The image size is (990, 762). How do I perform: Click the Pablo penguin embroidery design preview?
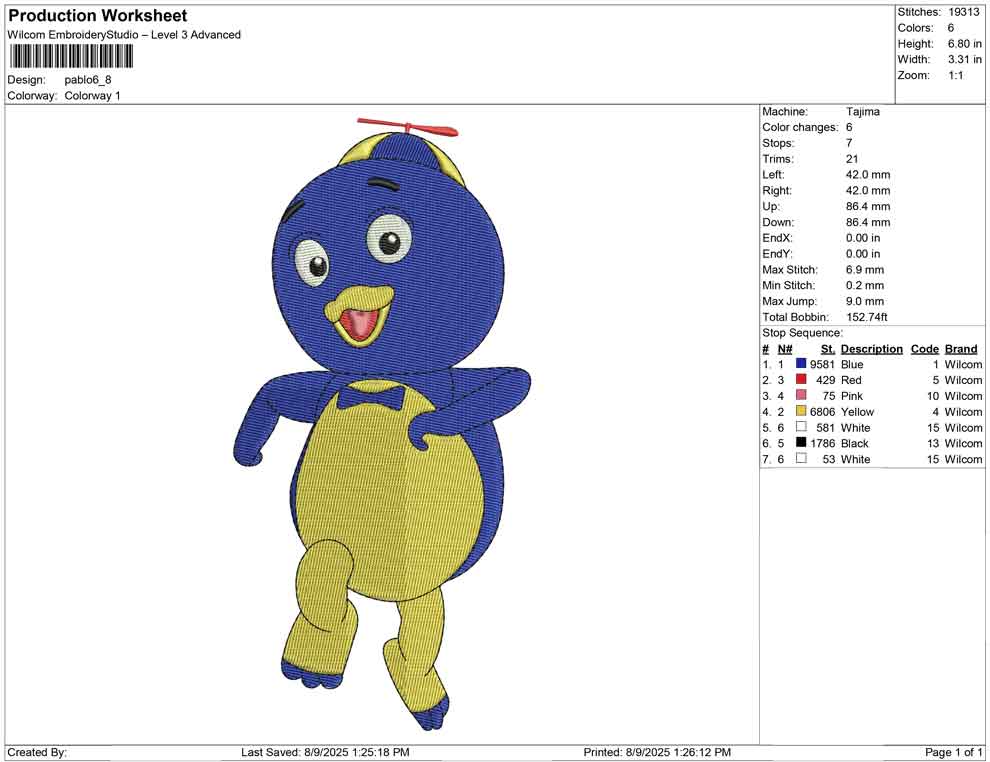coord(382,423)
